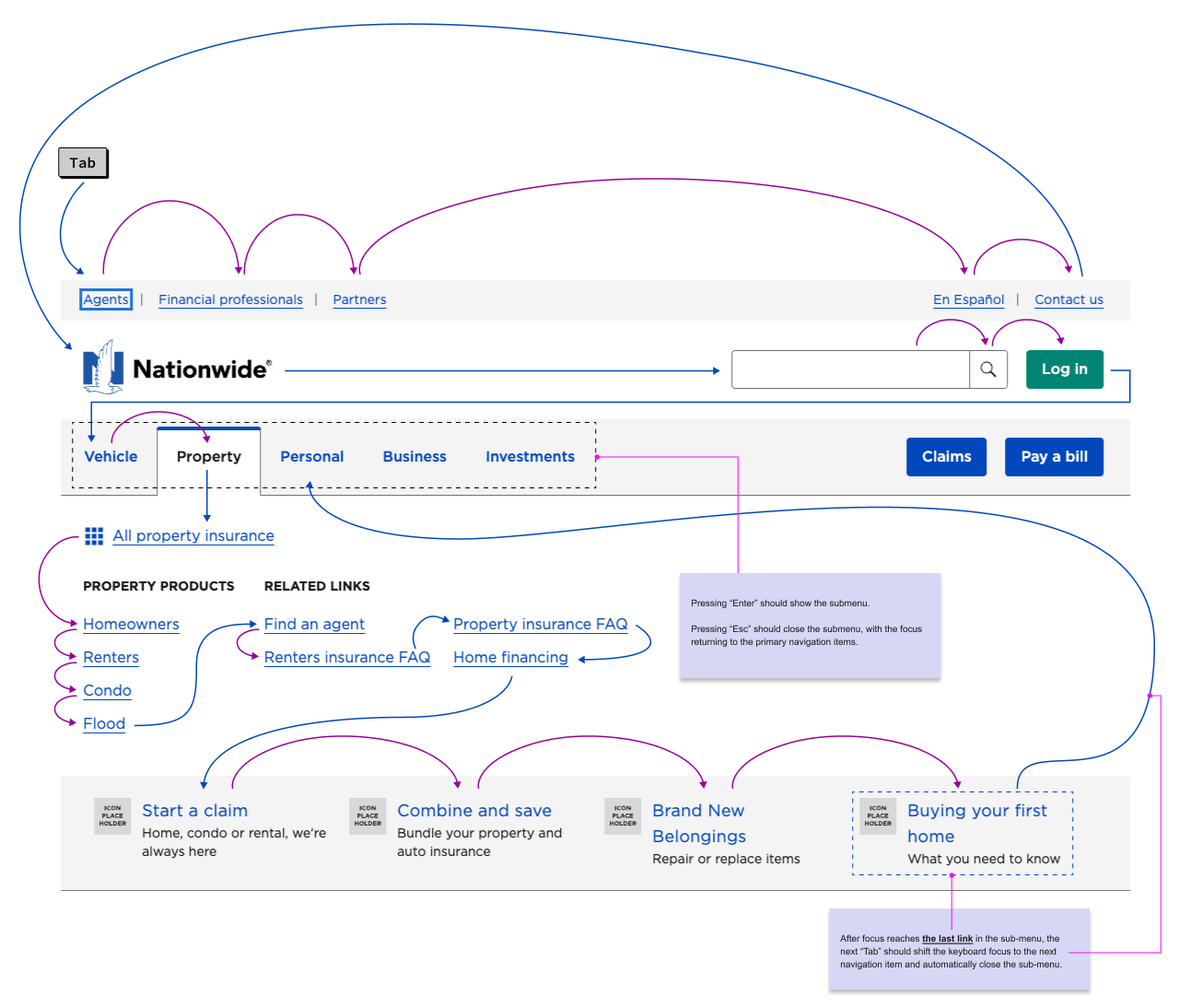Open the Homeowners link
Viewport: 1179px width, 1008px height.
(x=131, y=625)
